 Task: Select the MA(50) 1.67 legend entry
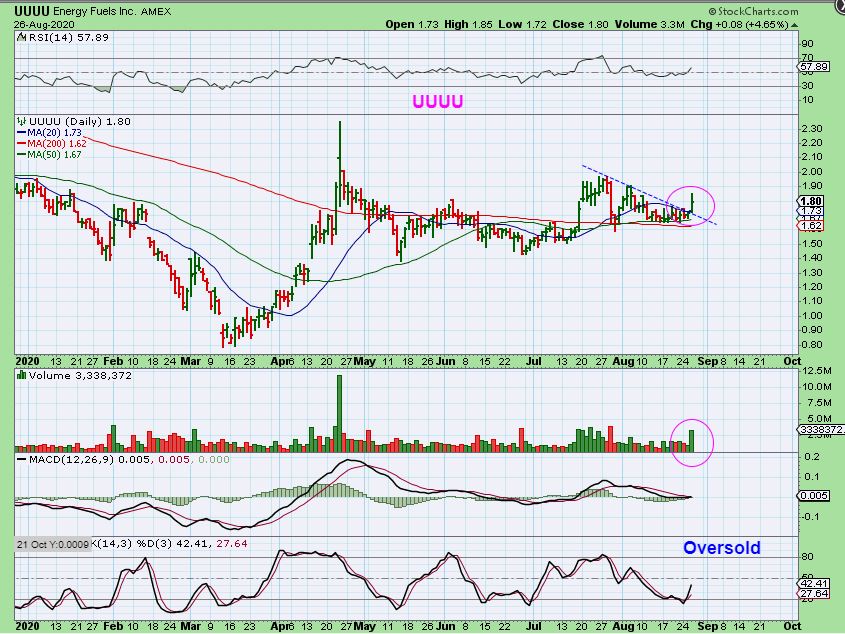pos(50,155)
